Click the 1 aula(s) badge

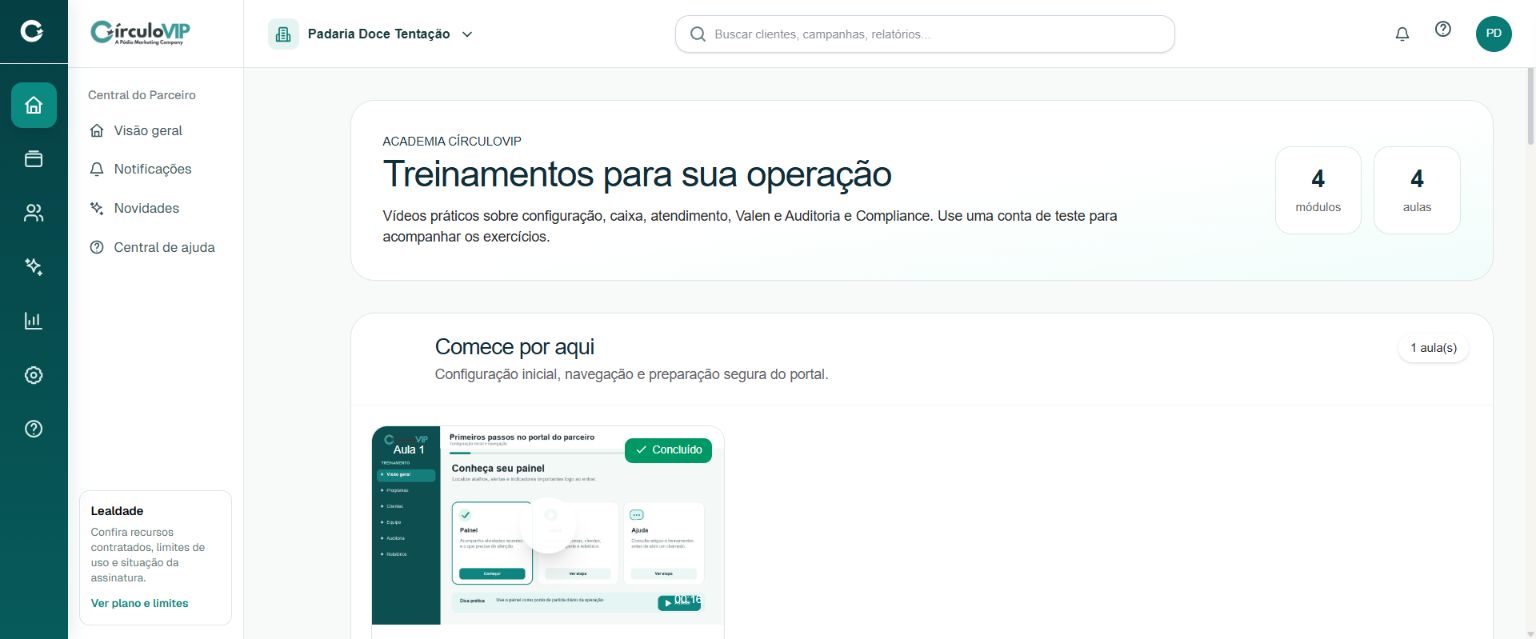[x=1433, y=348]
